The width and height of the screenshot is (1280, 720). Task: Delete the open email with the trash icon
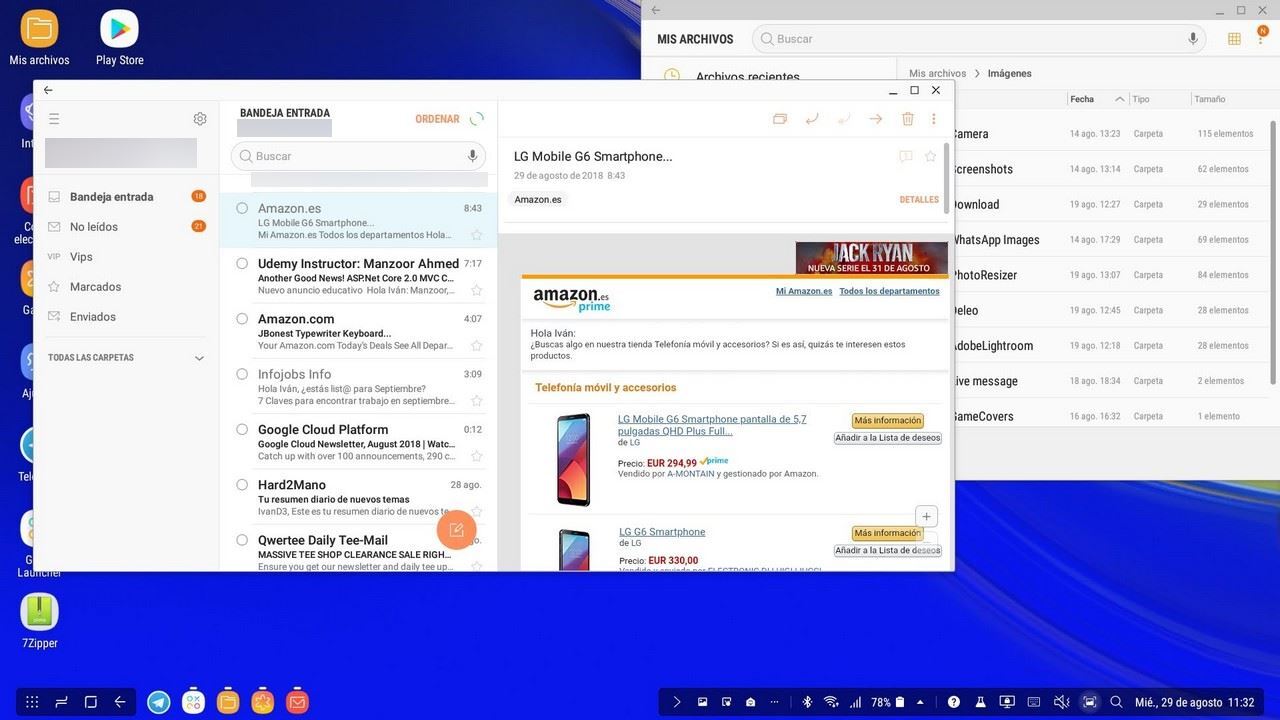(x=908, y=119)
